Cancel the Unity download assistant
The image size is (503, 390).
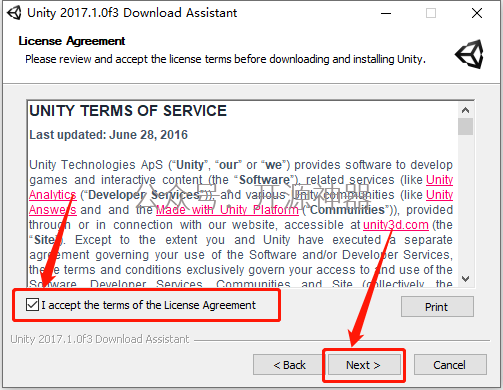(x=450, y=365)
